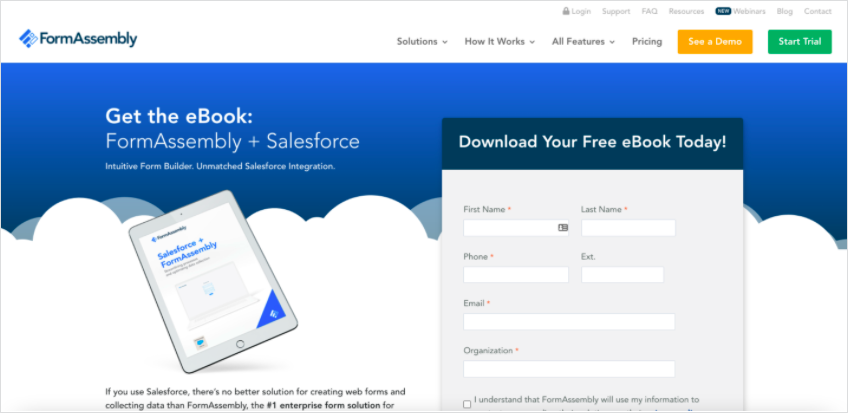Expand the Solutions dropdown menu
The height and width of the screenshot is (414, 848).
tap(422, 42)
